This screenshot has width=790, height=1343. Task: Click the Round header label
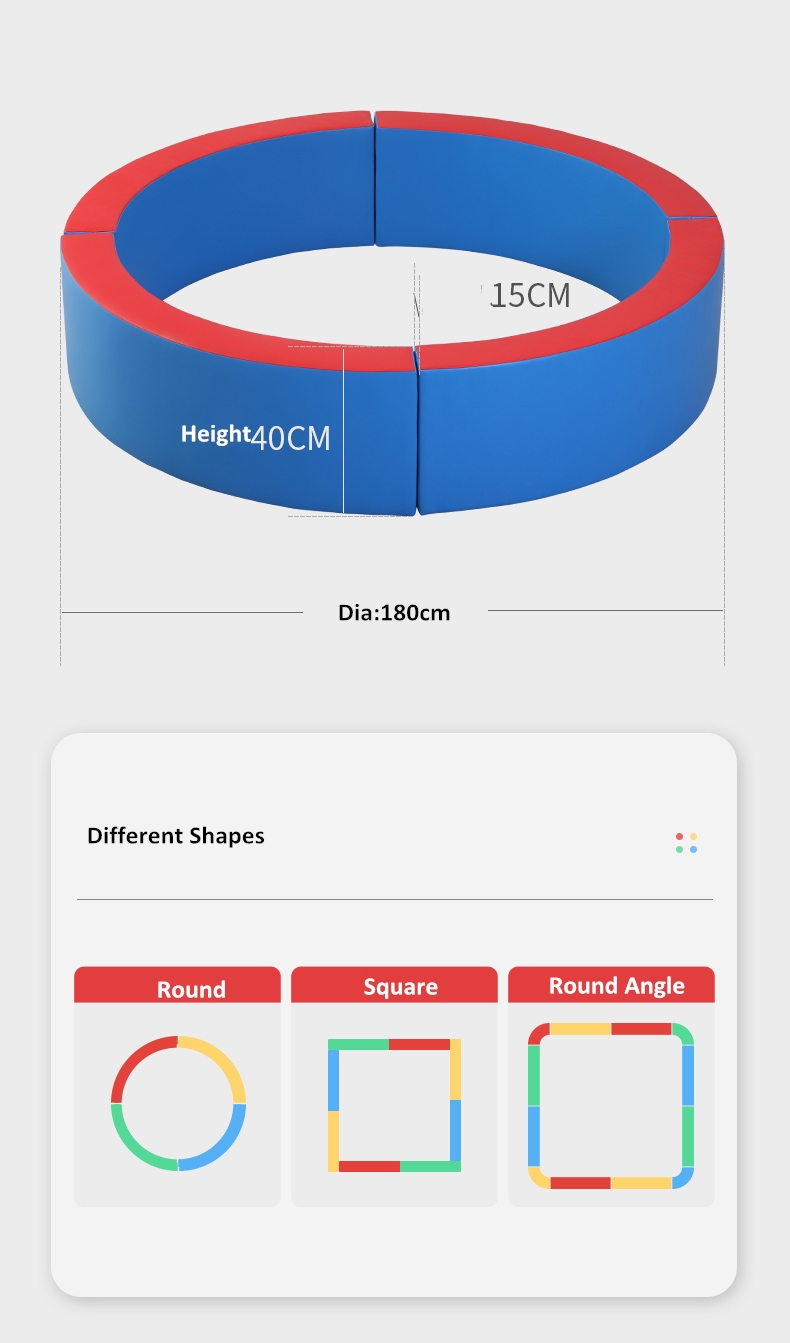(x=190, y=989)
